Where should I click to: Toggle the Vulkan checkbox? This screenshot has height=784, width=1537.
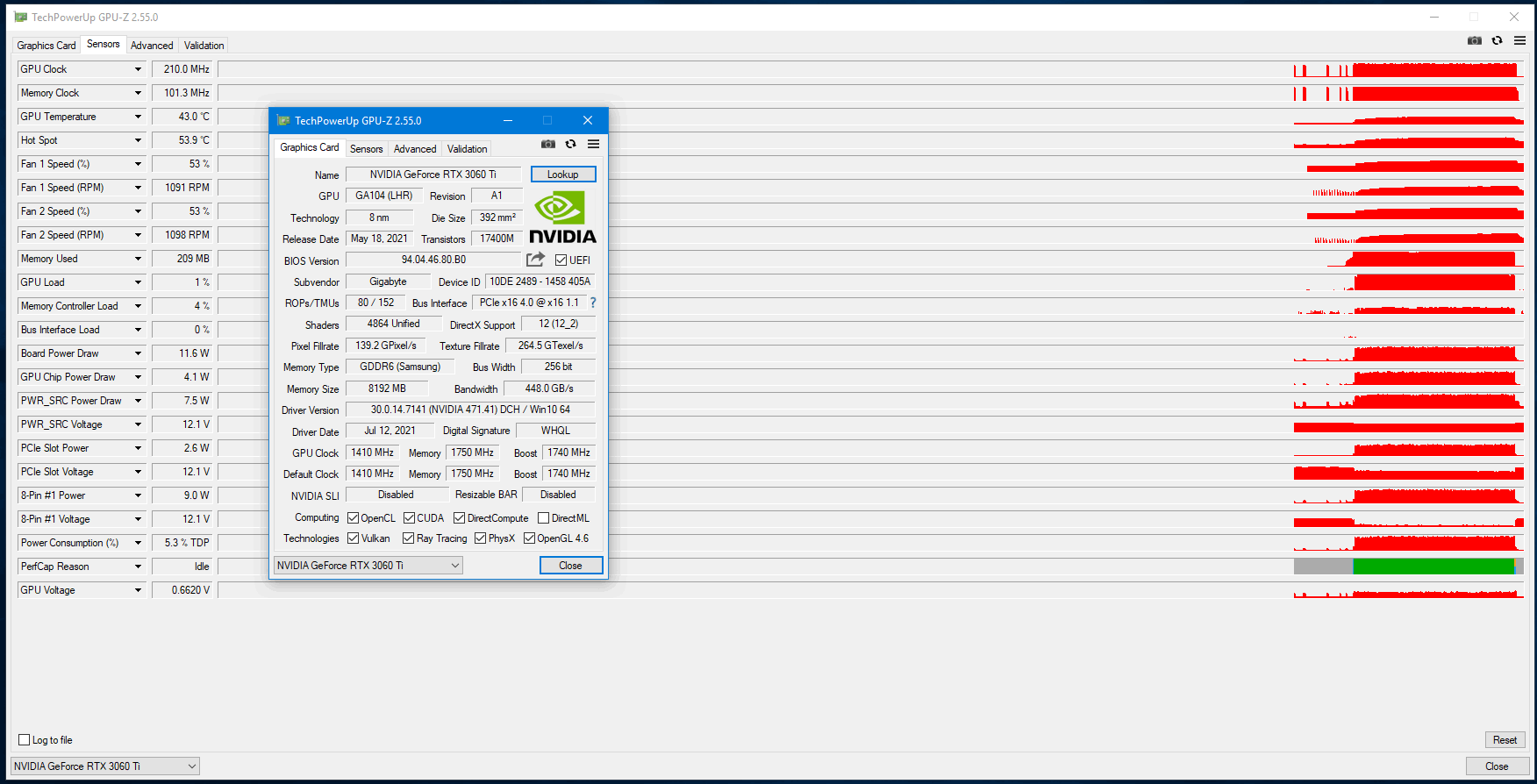pos(353,538)
